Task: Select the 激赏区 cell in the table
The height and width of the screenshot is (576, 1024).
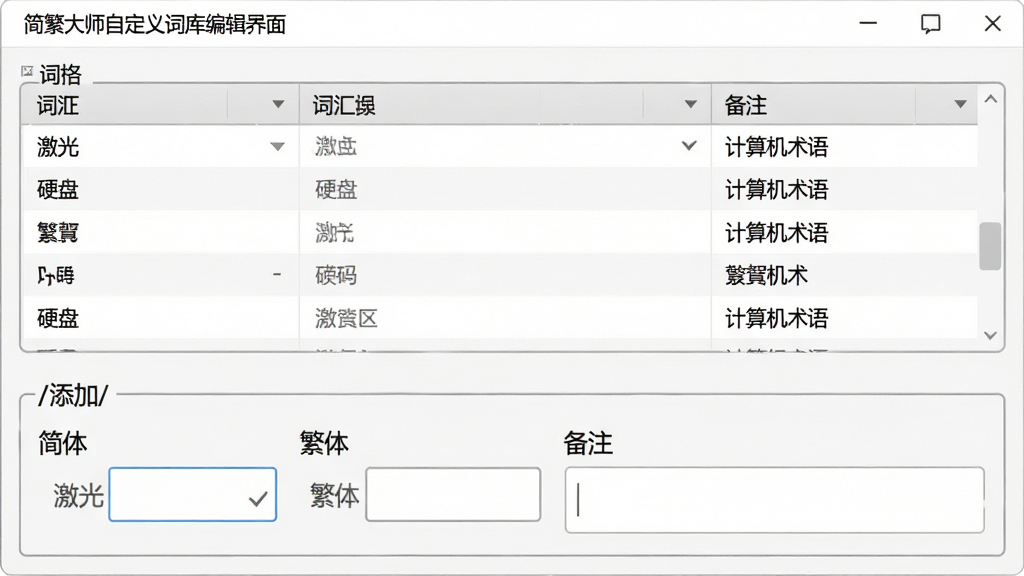Action: [505, 319]
